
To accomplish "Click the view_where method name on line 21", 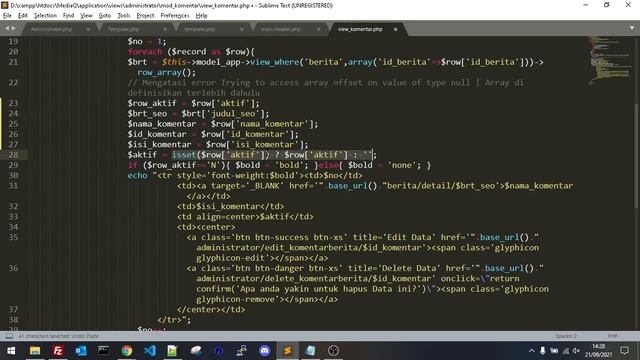I will (275, 62).
